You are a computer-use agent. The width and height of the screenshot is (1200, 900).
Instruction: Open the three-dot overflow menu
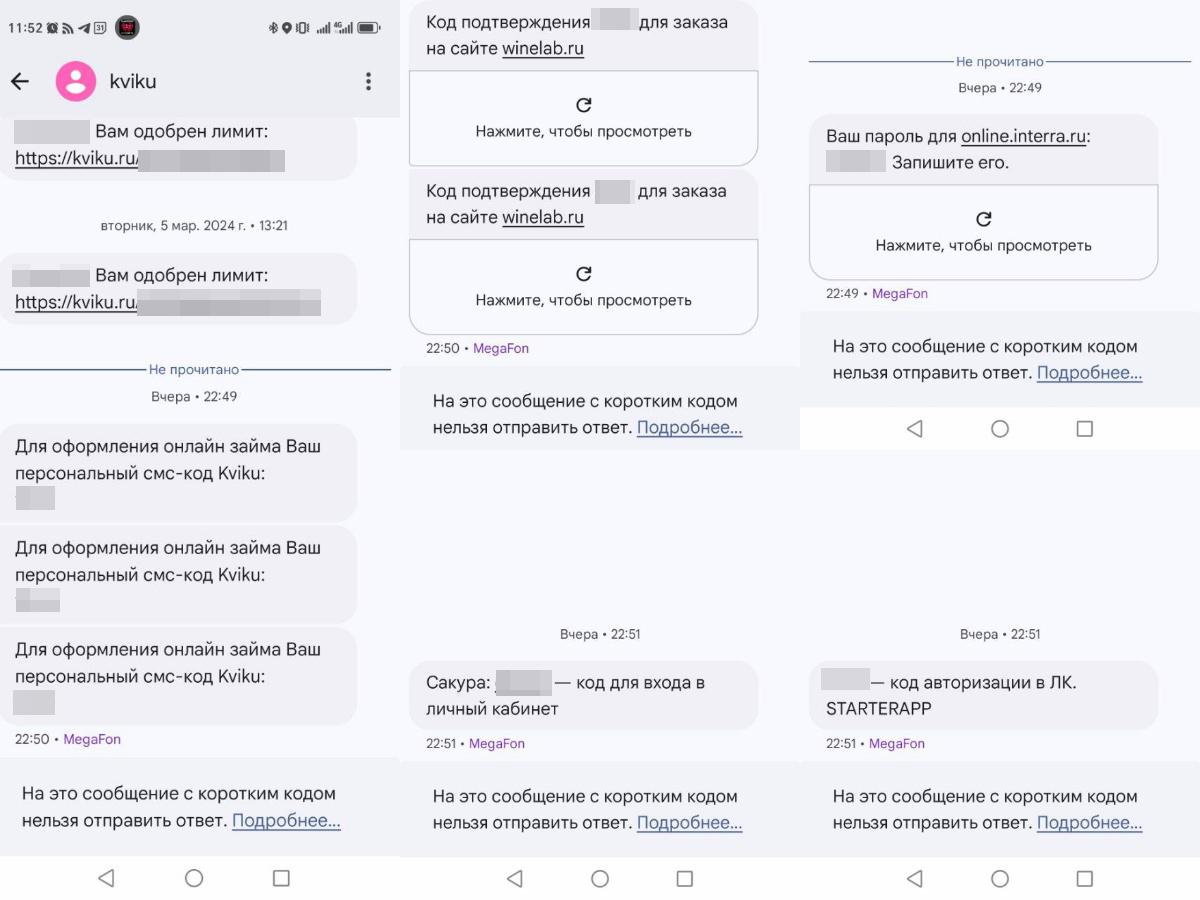click(x=368, y=82)
